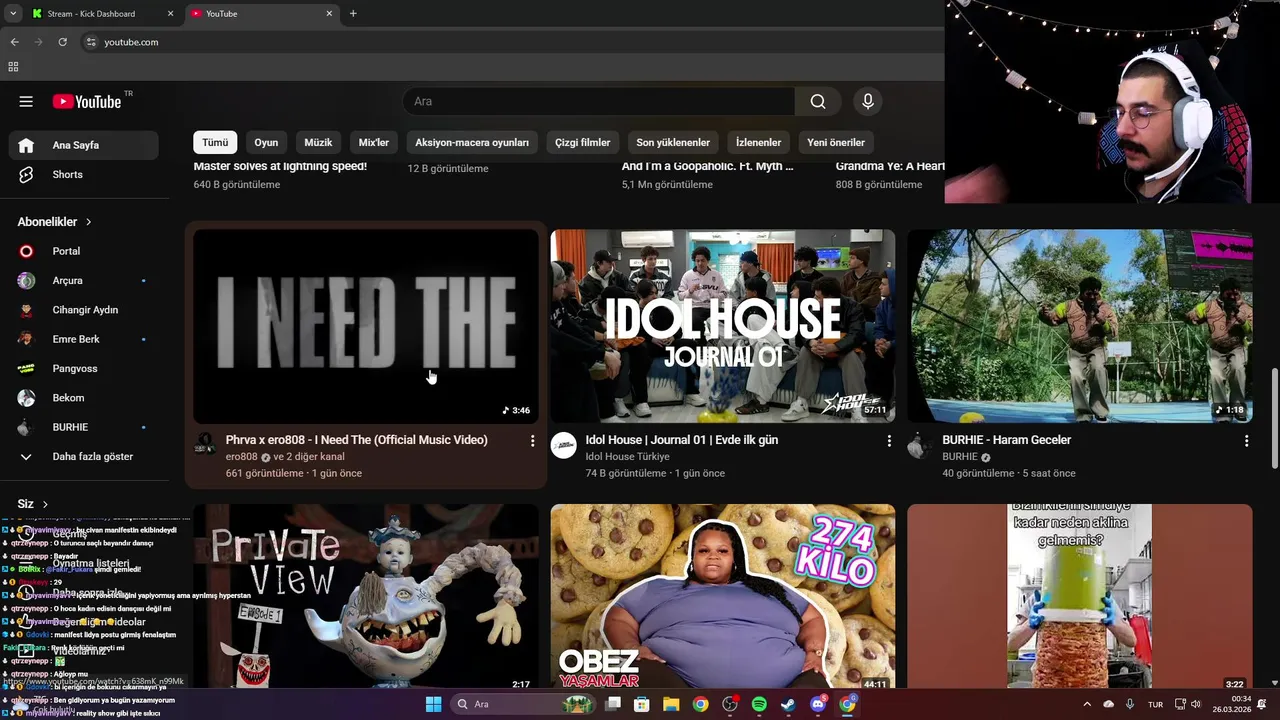Close the YouTube browser tab

click(x=329, y=14)
